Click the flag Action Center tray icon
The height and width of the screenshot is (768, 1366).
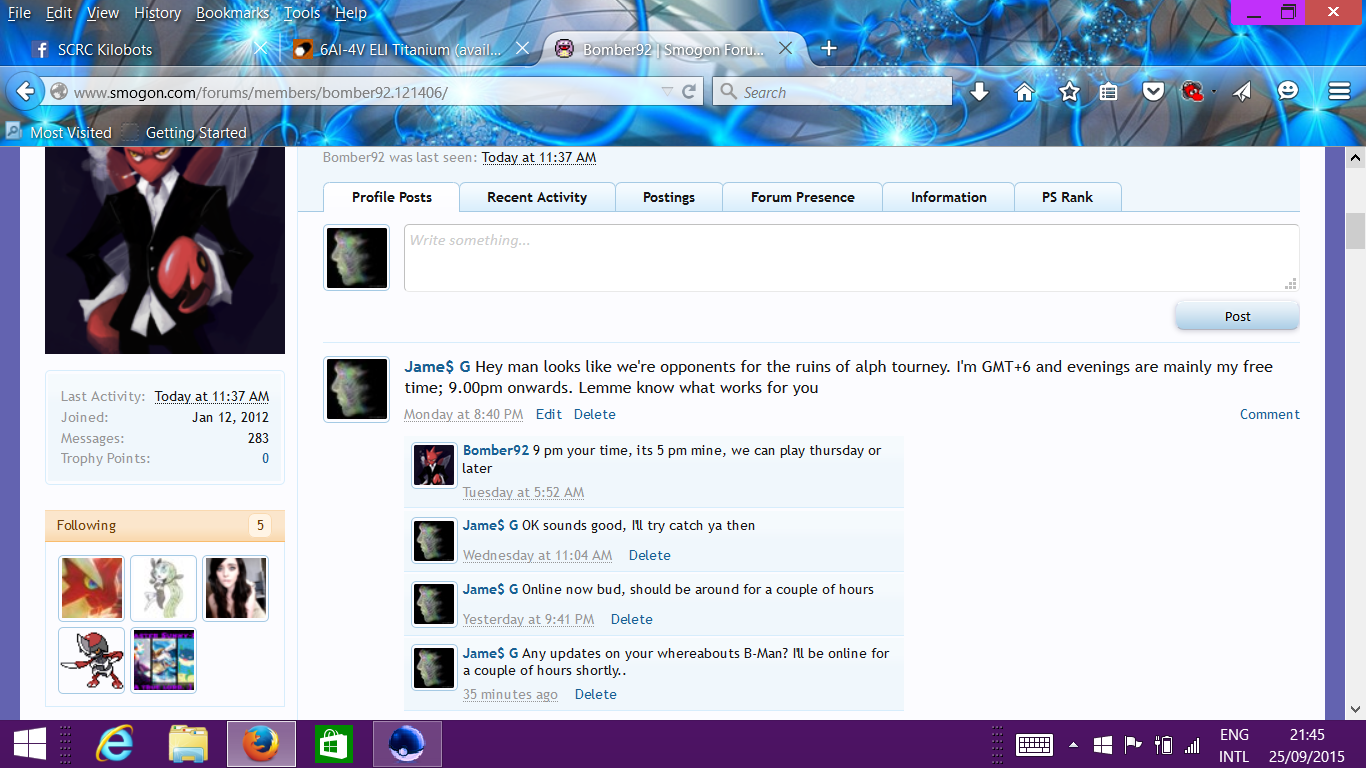tap(1133, 745)
